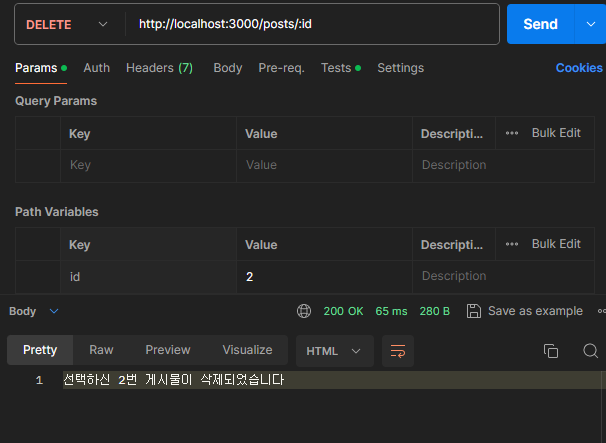
Task: Click the floppy disk save icon
Action: pyautogui.click(x=473, y=311)
